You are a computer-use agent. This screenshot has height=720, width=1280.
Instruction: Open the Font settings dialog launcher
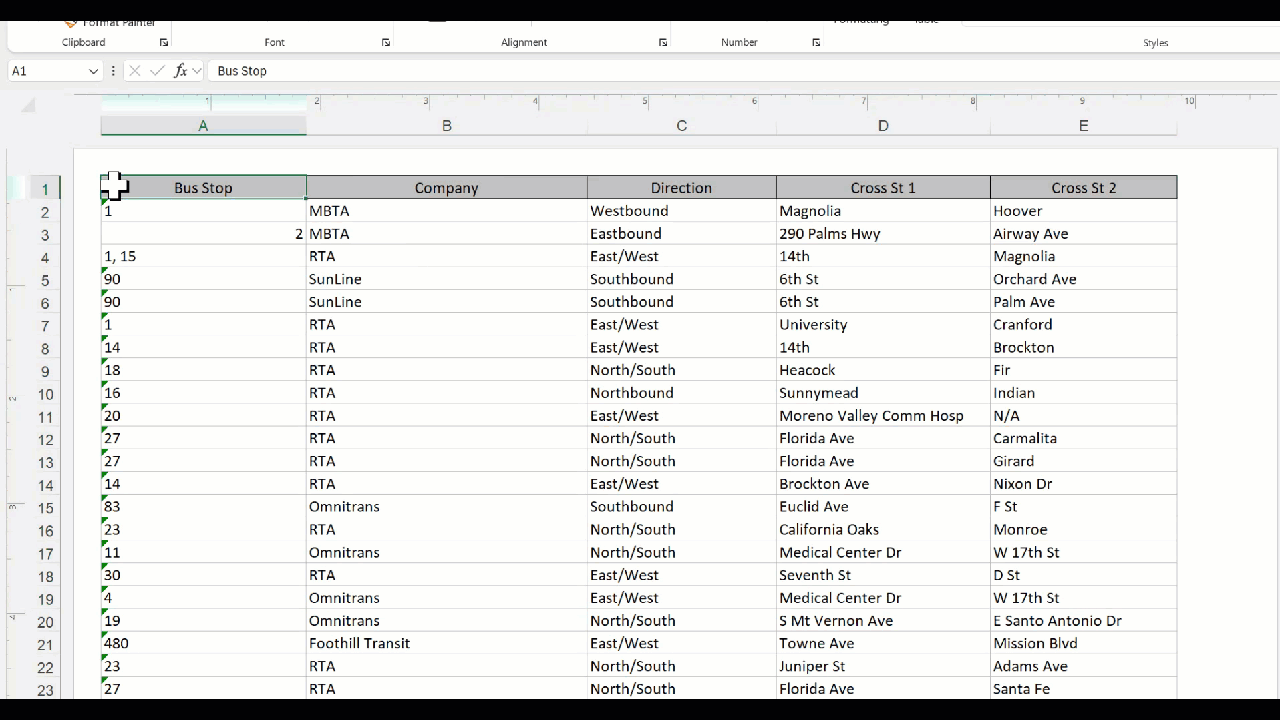click(x=386, y=43)
